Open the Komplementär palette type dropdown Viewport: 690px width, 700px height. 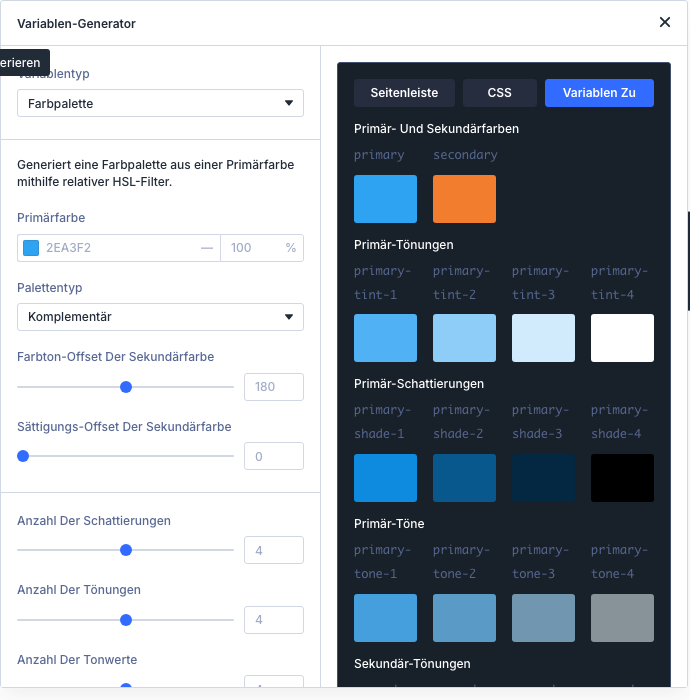[160, 317]
